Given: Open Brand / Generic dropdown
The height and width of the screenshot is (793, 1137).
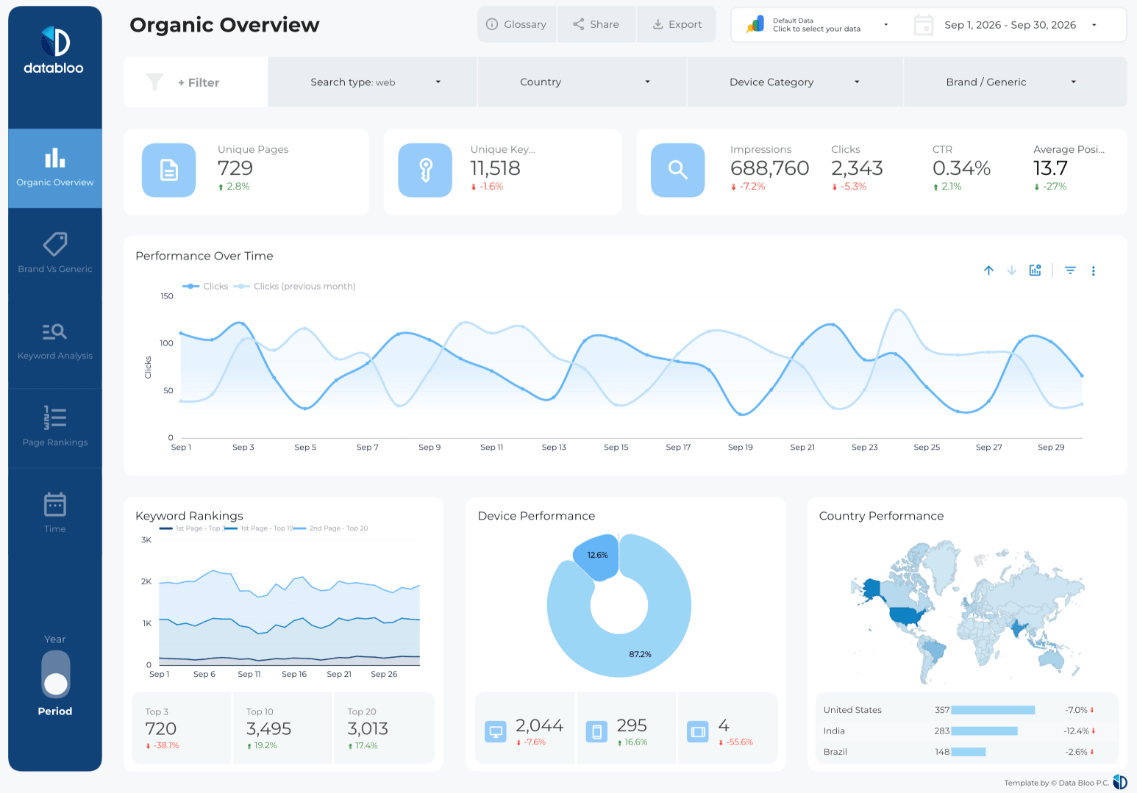Looking at the screenshot, I should pos(1015,82).
